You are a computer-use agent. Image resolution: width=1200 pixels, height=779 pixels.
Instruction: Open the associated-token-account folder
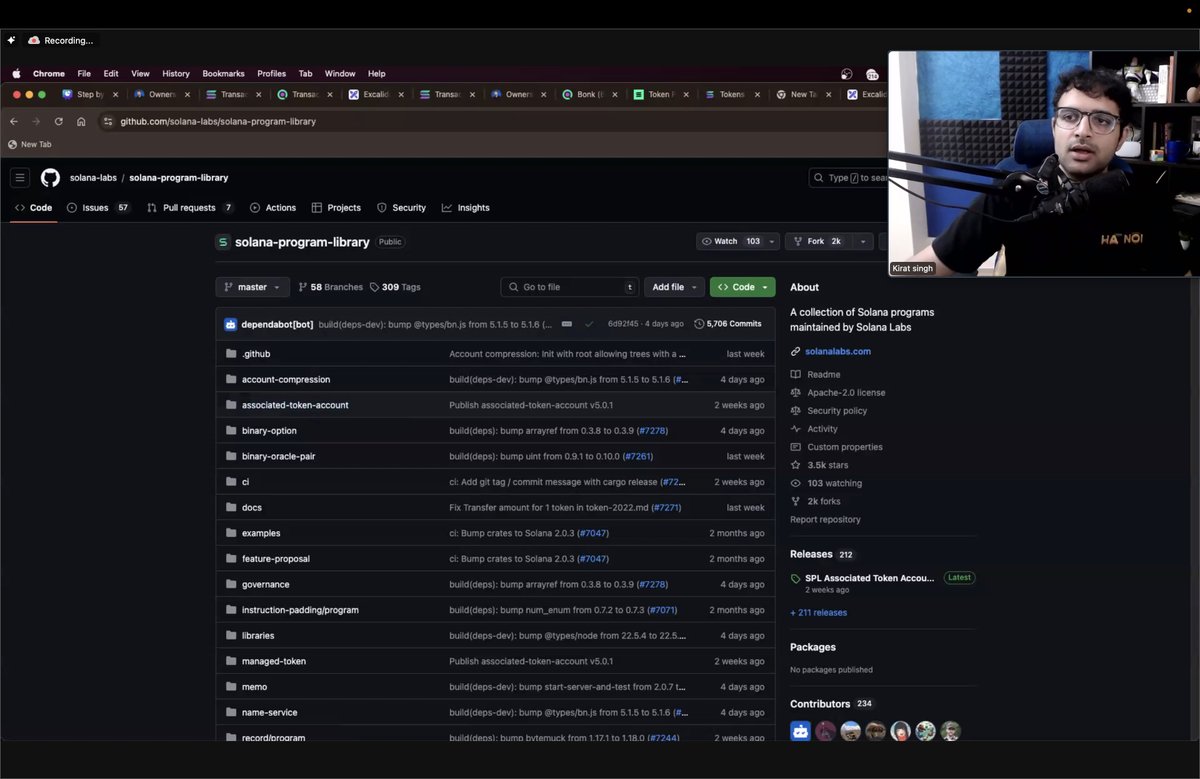click(295, 405)
